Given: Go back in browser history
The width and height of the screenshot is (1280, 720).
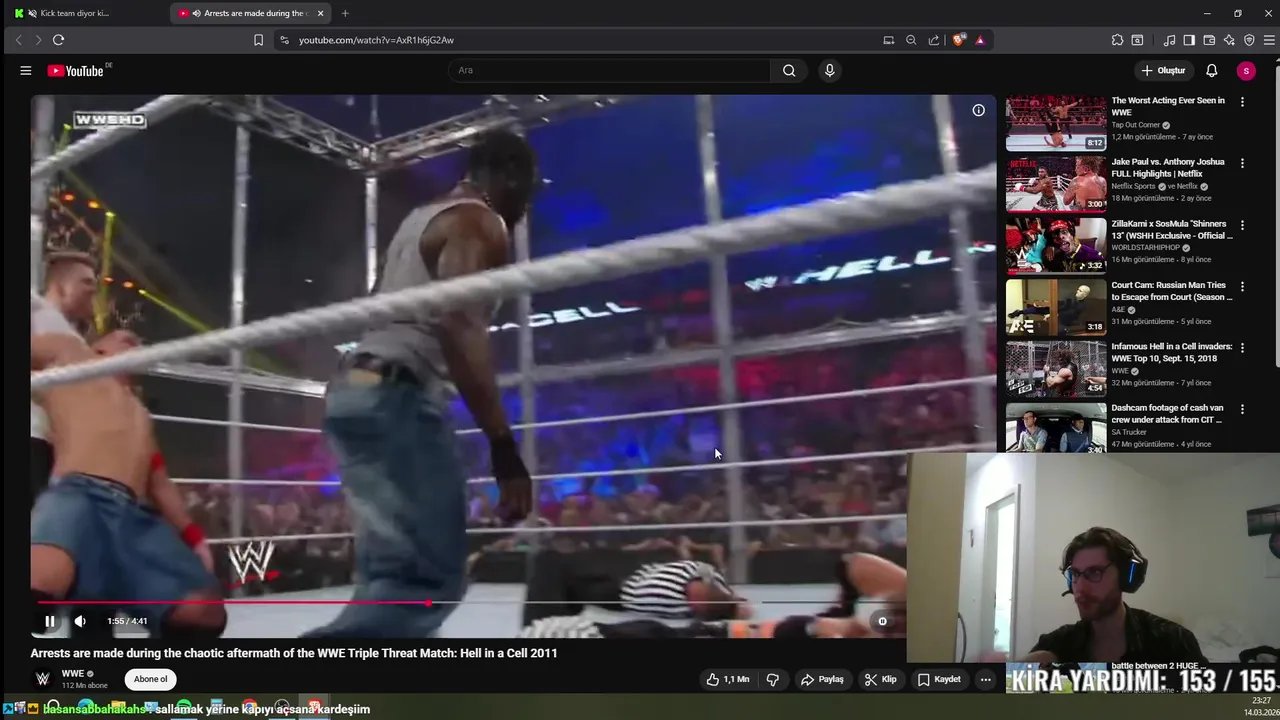Looking at the screenshot, I should 18,40.
